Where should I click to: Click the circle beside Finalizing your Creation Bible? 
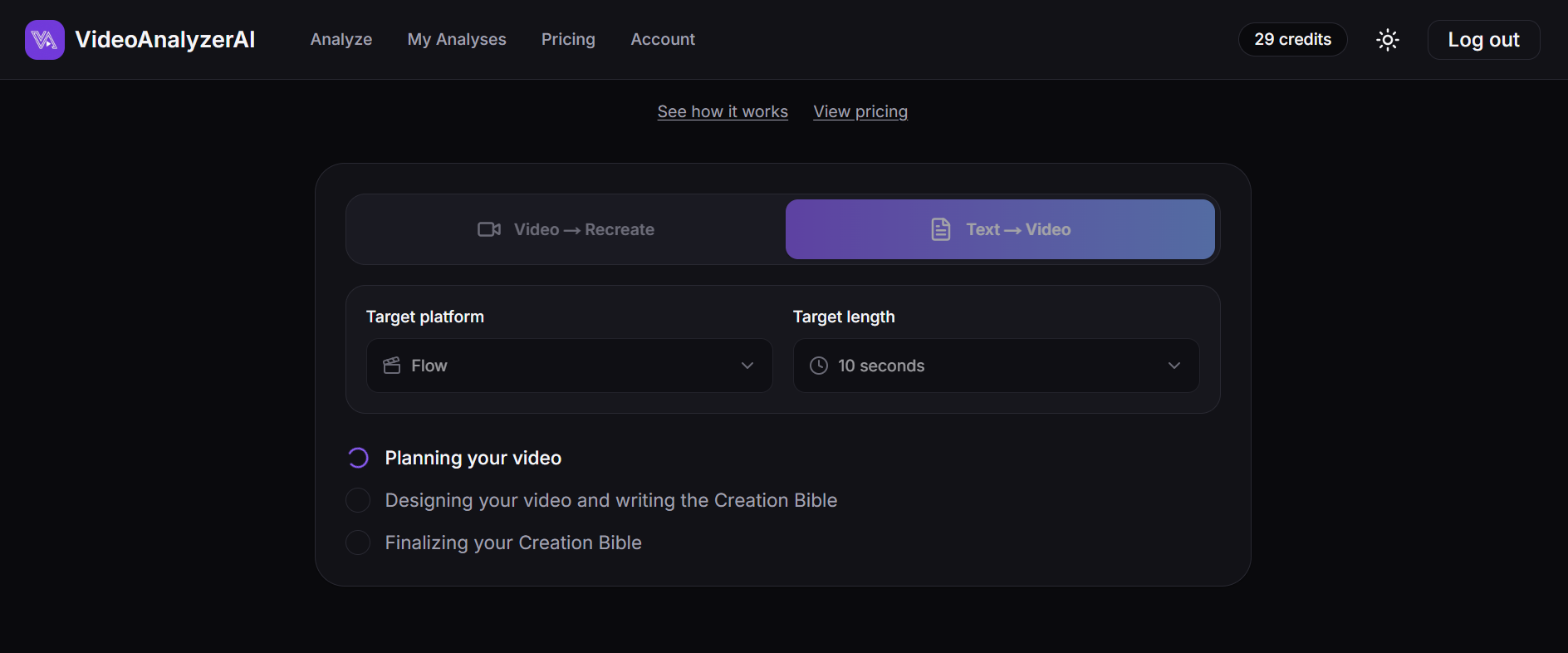[358, 543]
